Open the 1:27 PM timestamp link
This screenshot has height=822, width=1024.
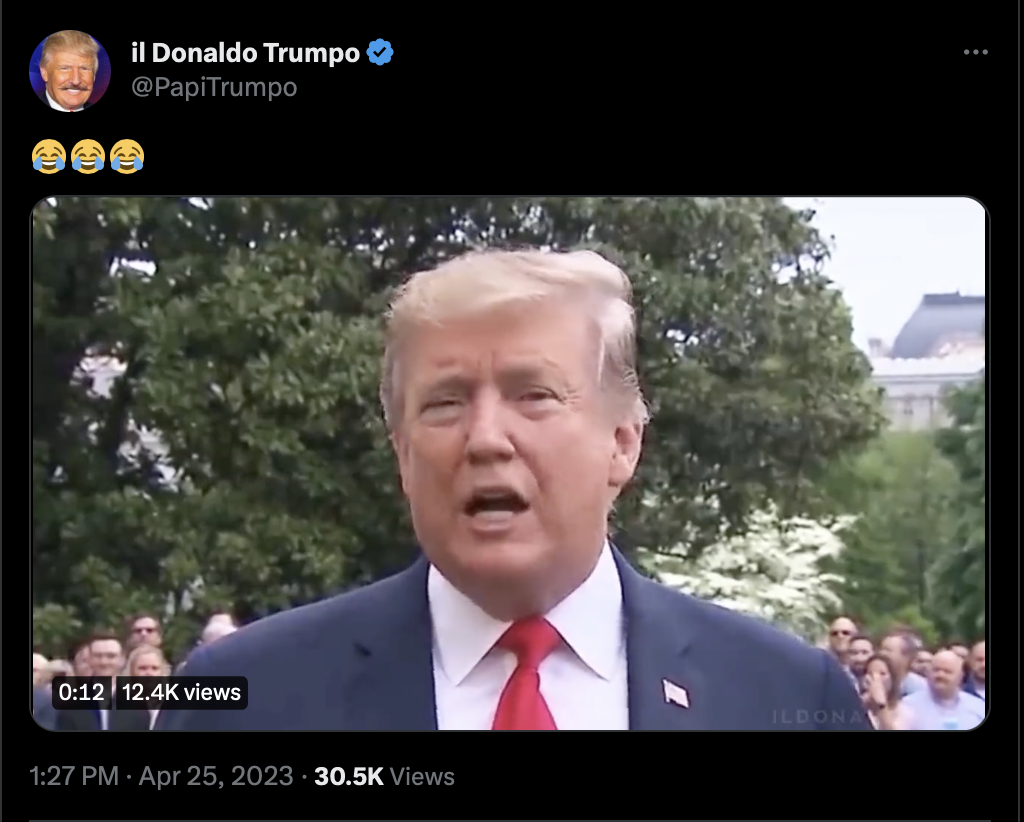(x=74, y=776)
